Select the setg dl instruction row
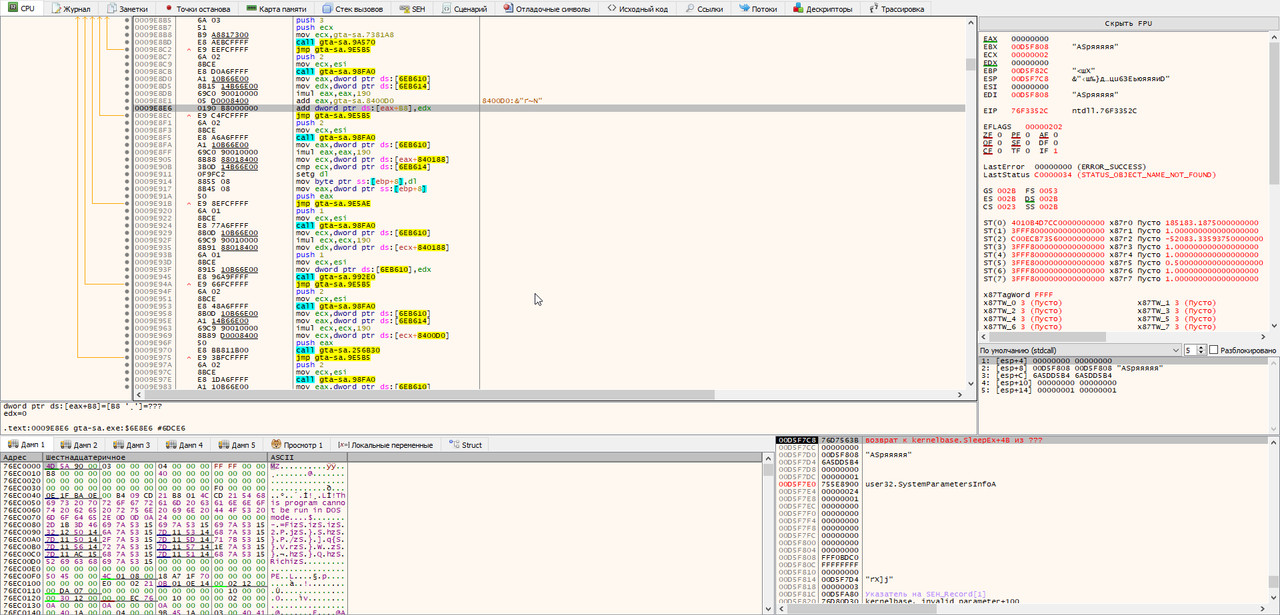Image resolution: width=1280 pixels, height=615 pixels. tap(548, 174)
